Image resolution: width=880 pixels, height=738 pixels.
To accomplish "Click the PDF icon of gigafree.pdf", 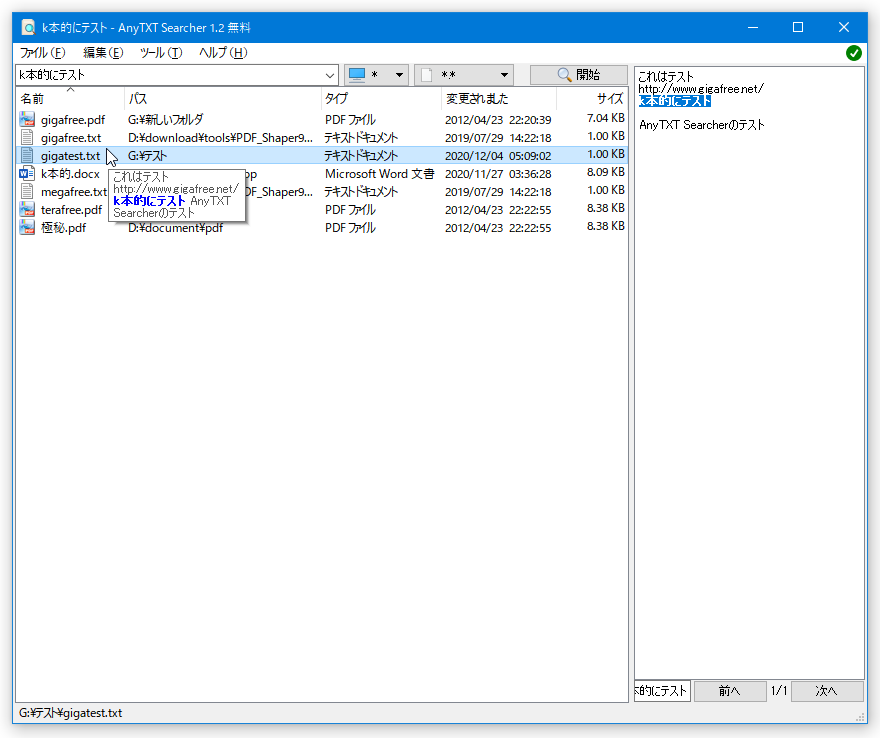I will pos(27,120).
